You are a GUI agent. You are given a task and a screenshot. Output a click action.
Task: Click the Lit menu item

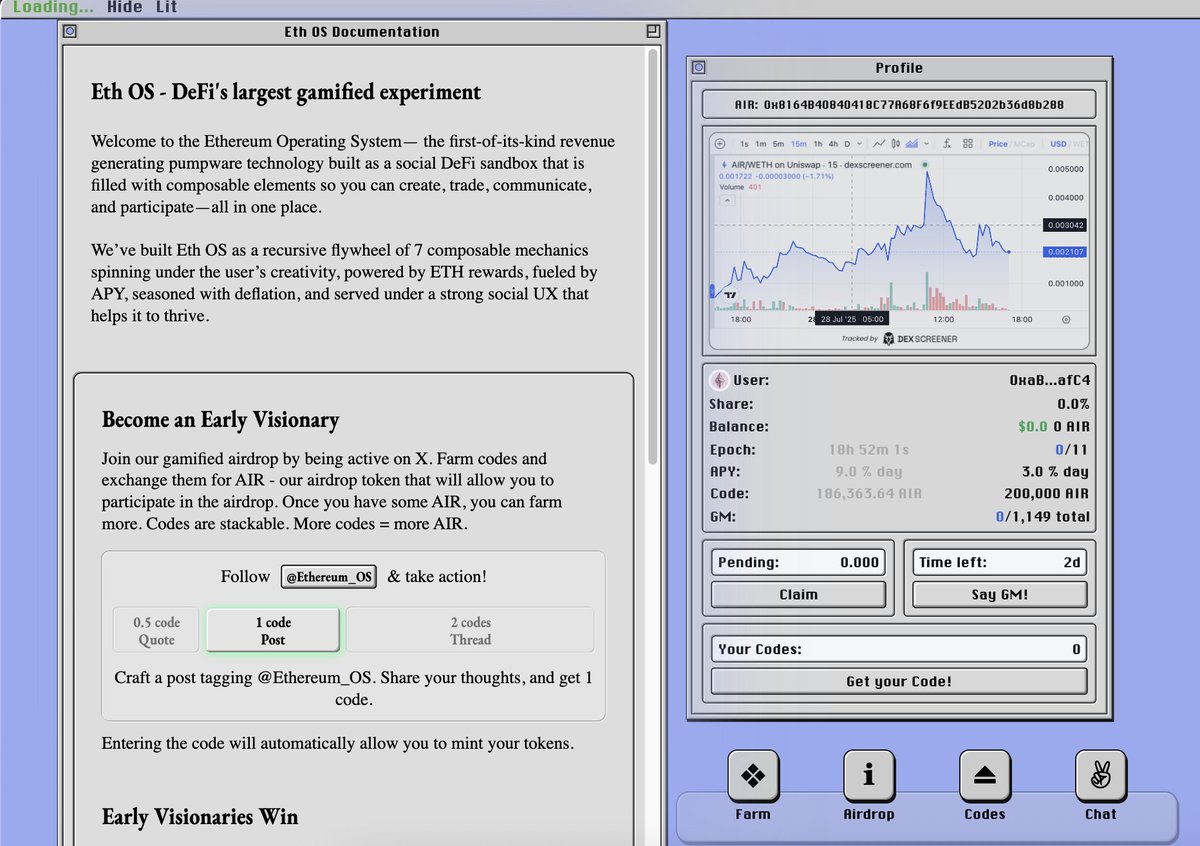[x=166, y=7]
